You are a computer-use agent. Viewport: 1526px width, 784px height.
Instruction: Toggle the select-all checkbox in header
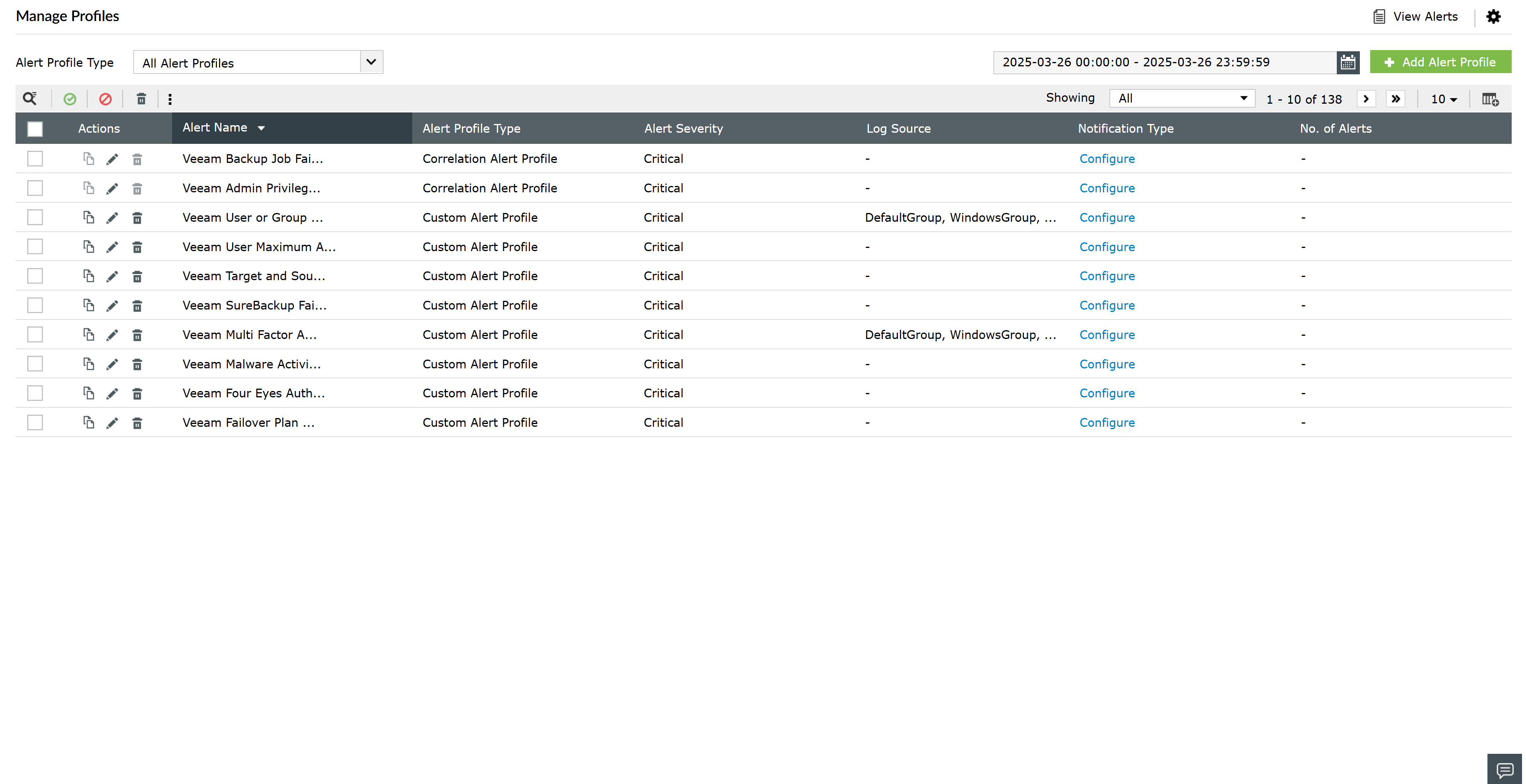35,128
